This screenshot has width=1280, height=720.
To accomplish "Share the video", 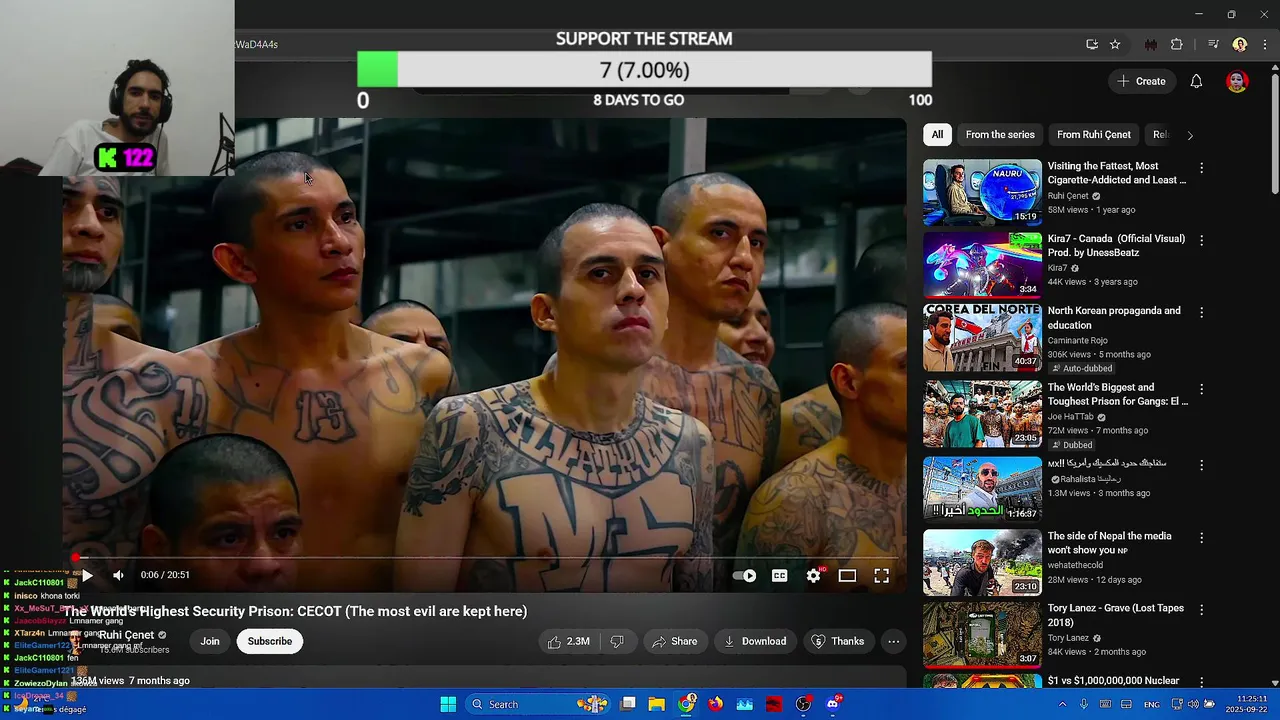I will (674, 641).
